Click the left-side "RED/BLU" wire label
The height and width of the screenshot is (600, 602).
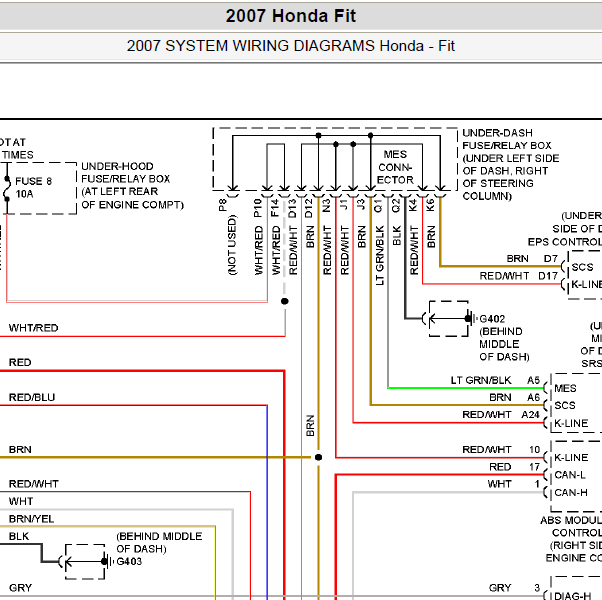[x=32, y=397]
